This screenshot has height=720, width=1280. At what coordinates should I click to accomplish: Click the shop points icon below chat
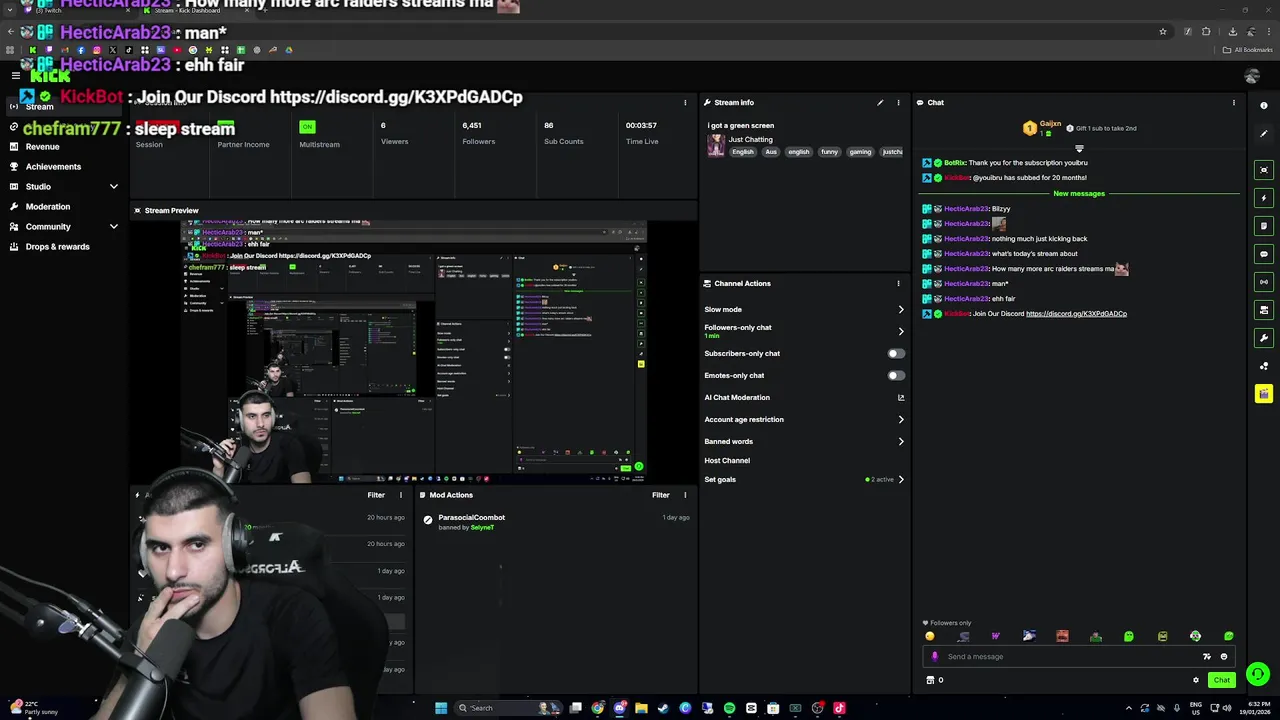click(x=930, y=680)
